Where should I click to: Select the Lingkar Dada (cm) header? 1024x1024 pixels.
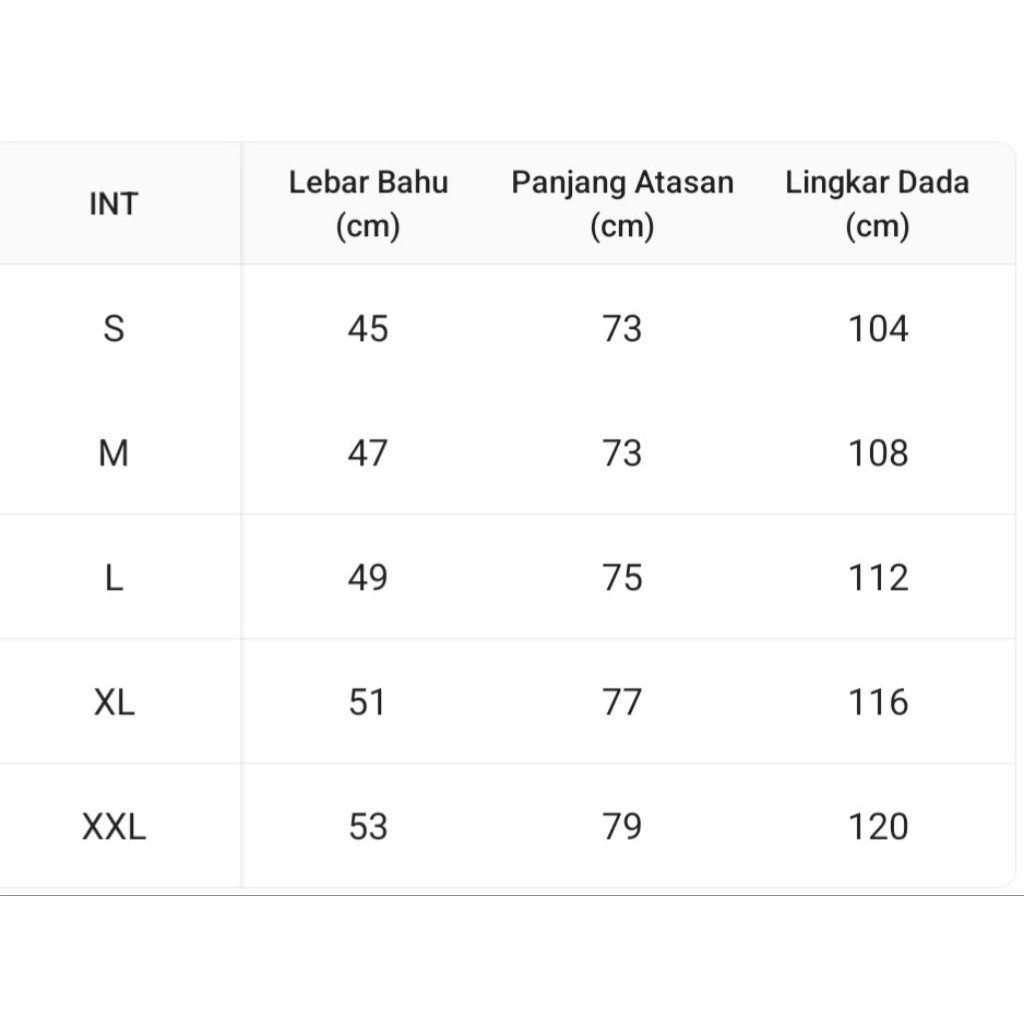(x=877, y=204)
